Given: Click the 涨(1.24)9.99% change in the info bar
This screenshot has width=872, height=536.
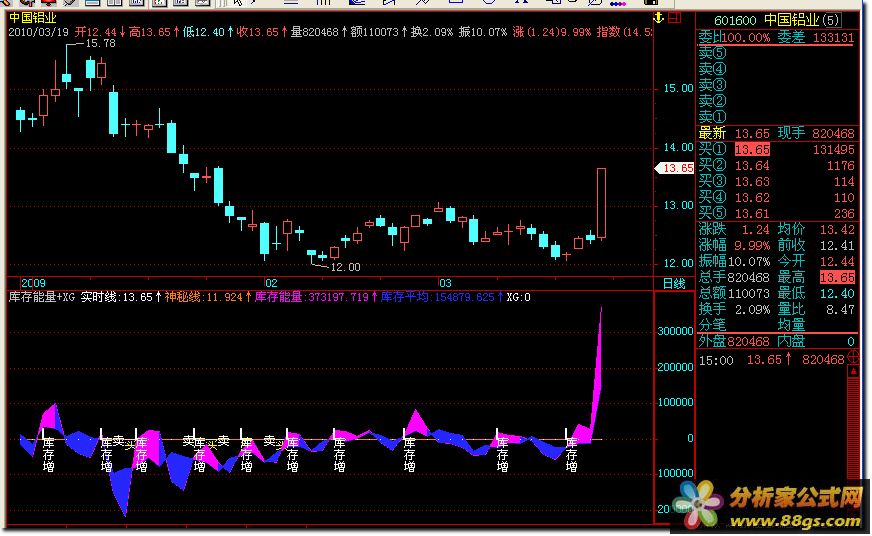Looking at the screenshot, I should [x=552, y=32].
